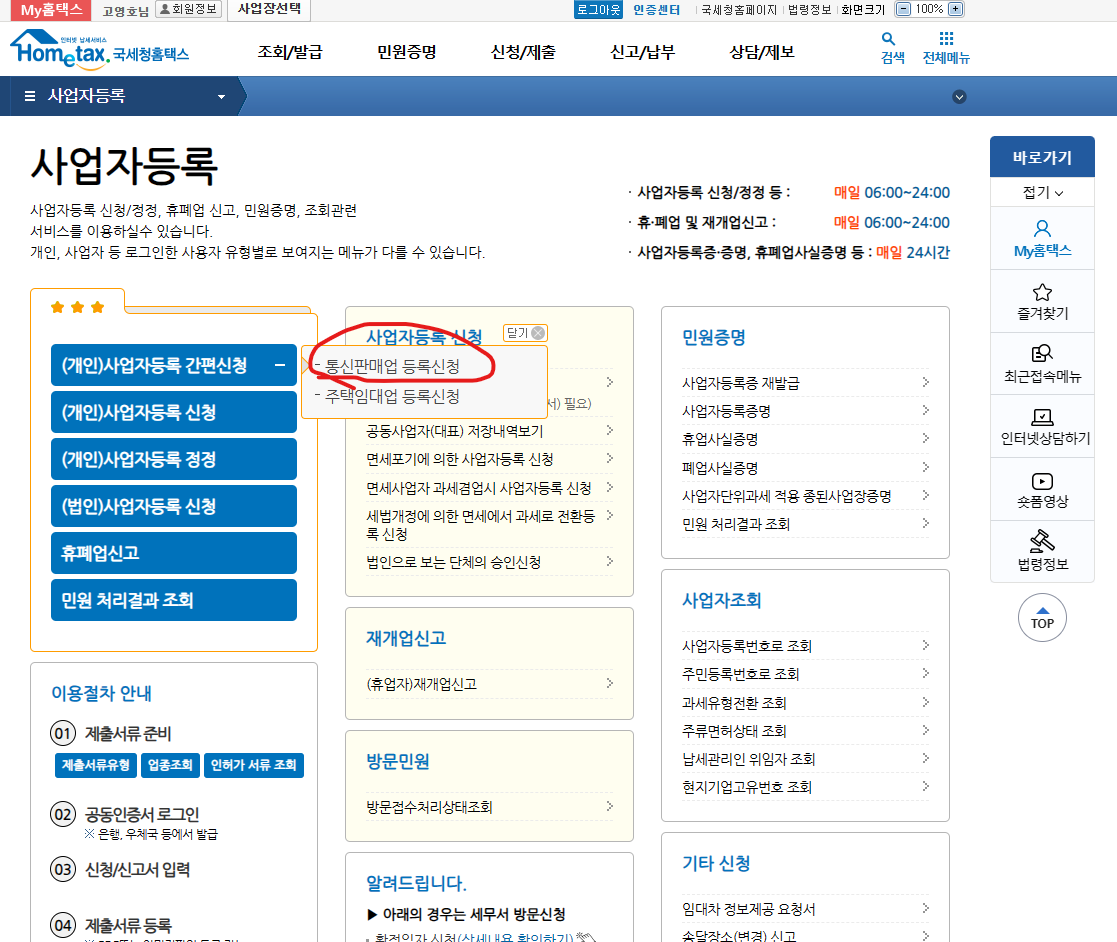Expand the 사업자등록 menu dropdown arrow
The image size is (1117, 942).
219,96
